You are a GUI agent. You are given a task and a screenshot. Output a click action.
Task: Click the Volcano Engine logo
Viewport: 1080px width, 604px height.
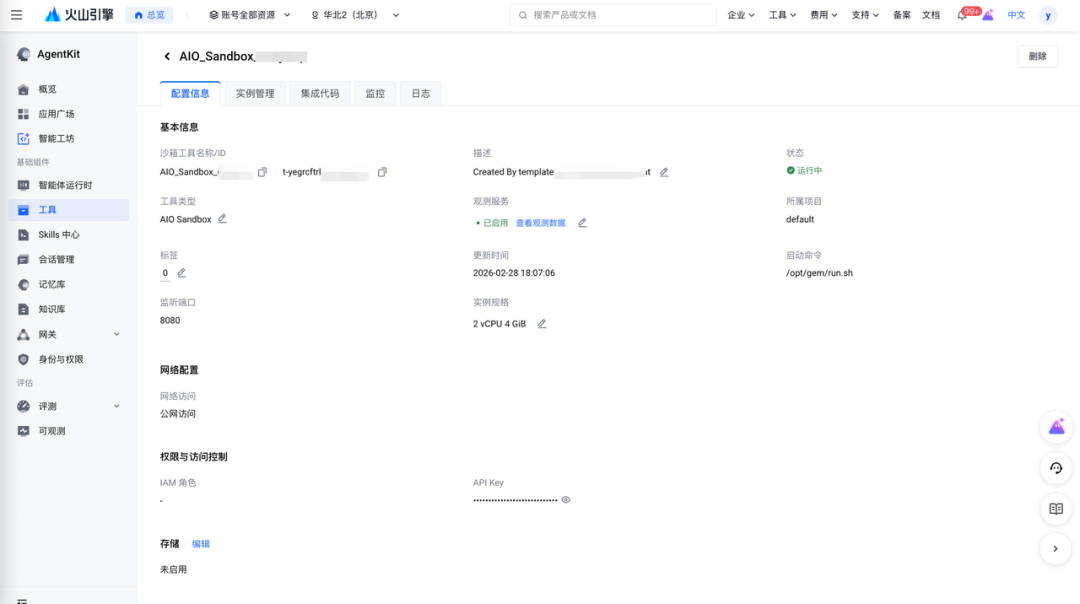[79, 14]
